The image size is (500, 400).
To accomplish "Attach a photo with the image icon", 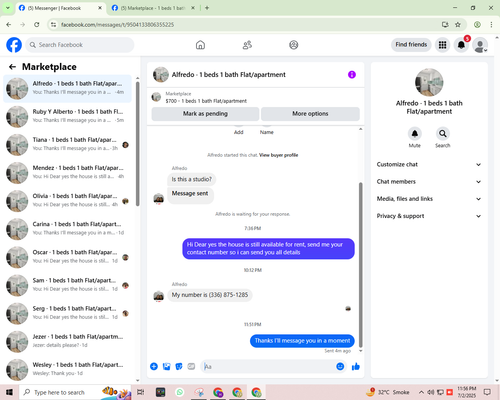I will coord(166,367).
